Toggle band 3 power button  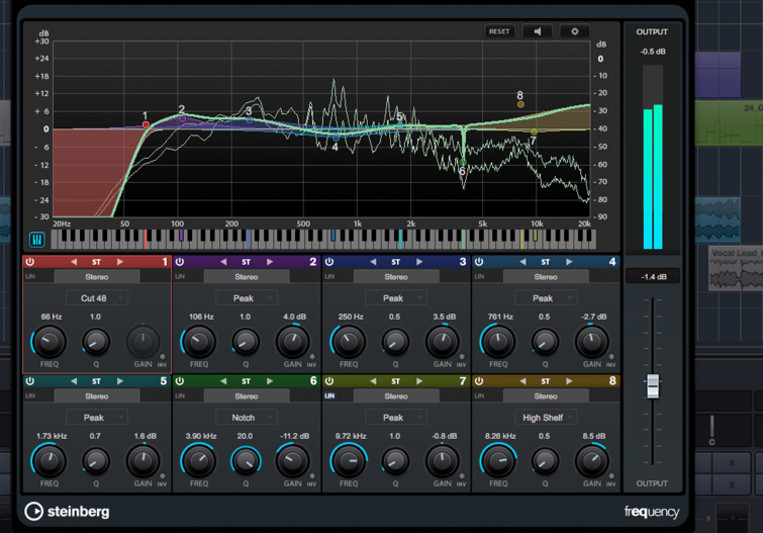(x=329, y=262)
